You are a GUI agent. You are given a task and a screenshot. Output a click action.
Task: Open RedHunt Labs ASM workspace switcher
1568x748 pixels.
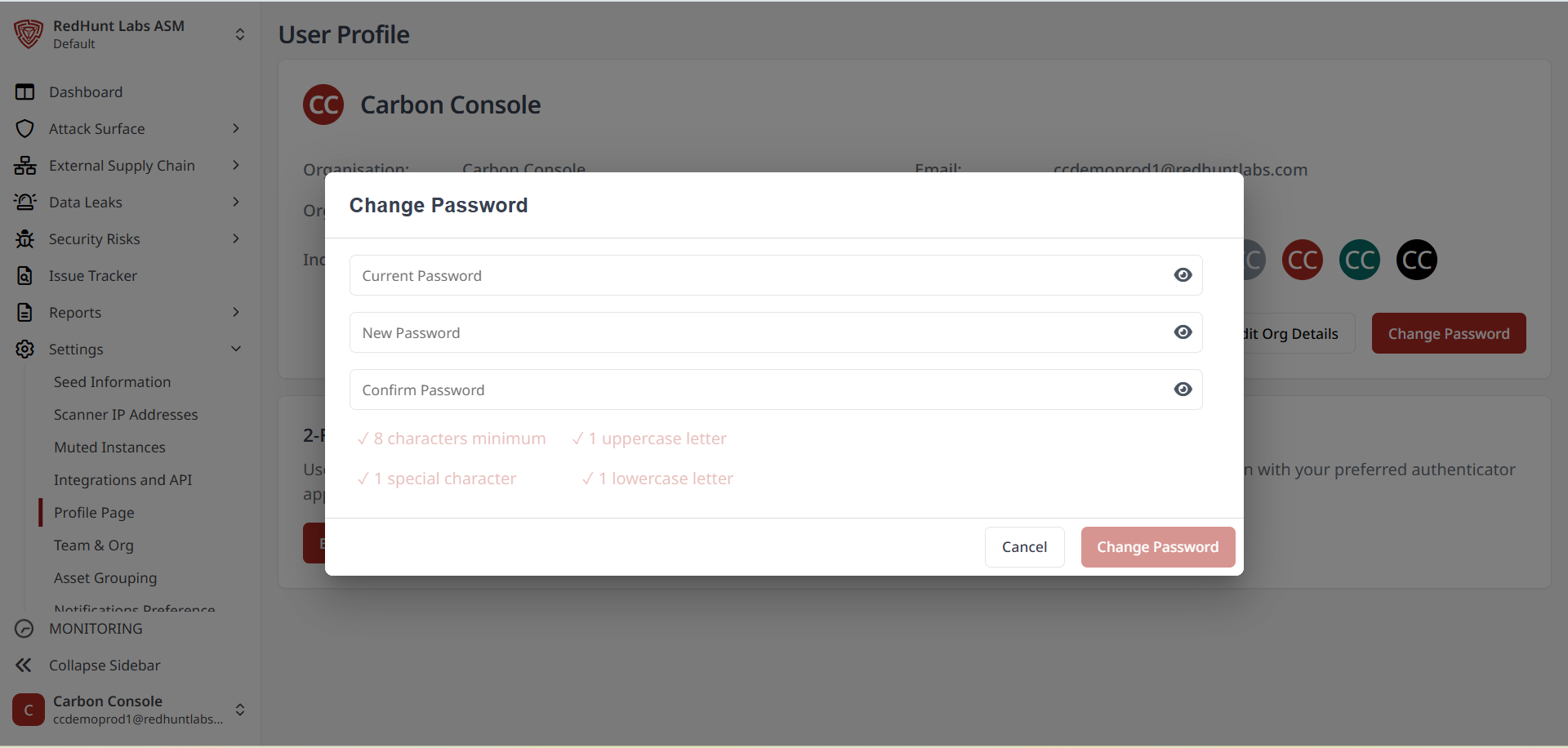coord(240,34)
